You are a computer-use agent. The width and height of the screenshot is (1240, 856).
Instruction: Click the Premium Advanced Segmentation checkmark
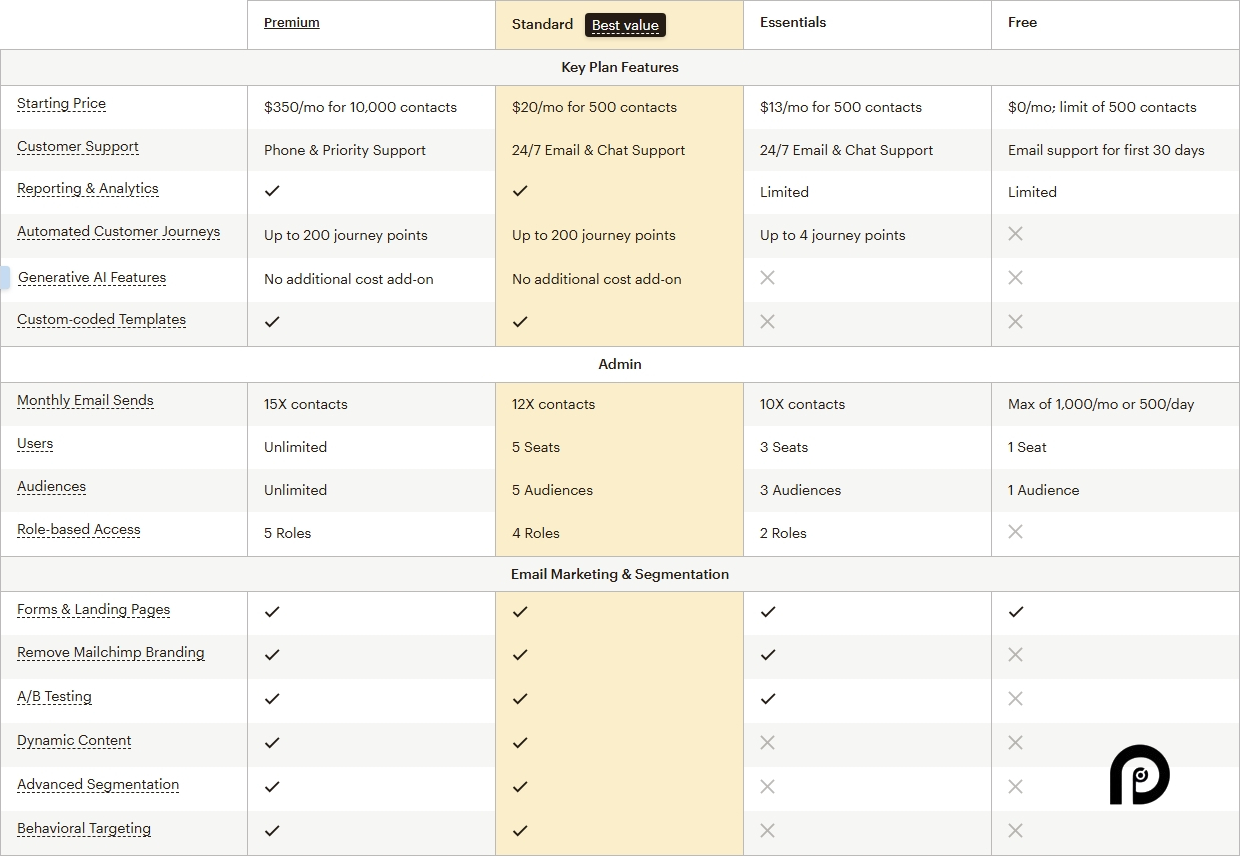pos(272,787)
